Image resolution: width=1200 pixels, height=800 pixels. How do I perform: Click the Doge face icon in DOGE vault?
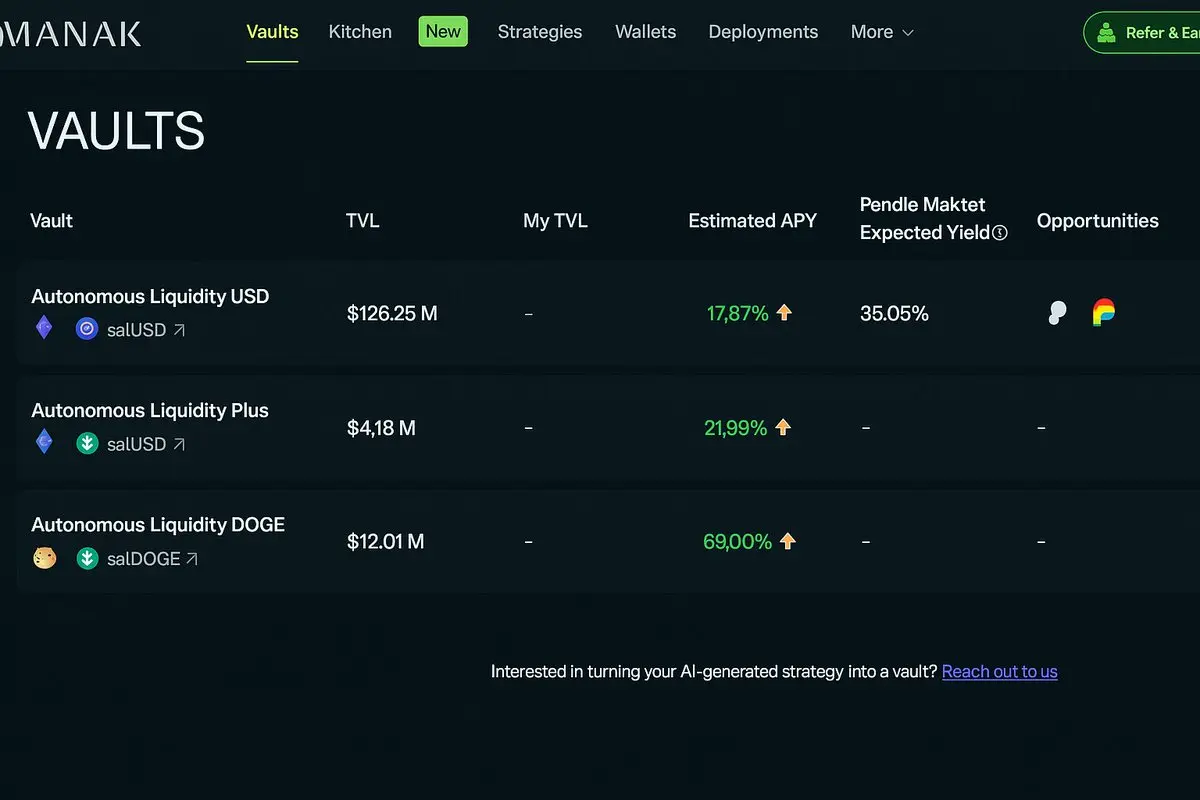[x=44, y=558]
